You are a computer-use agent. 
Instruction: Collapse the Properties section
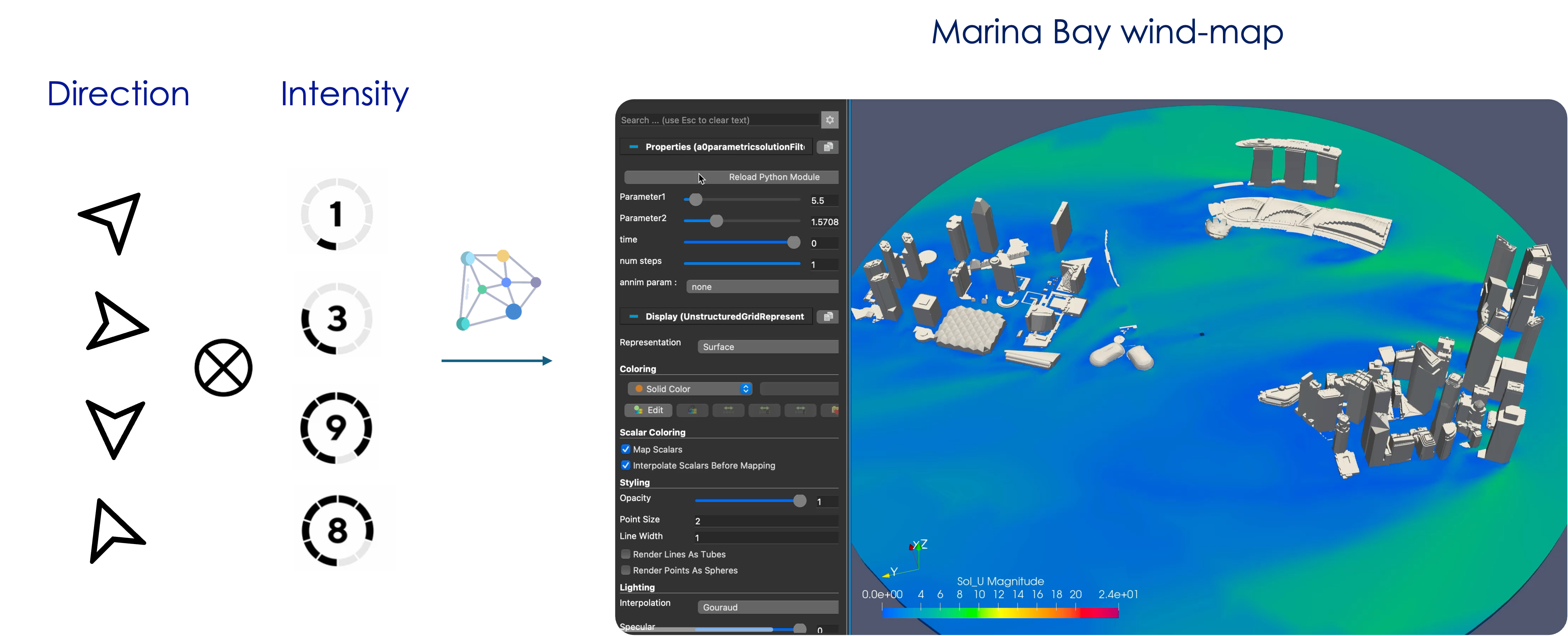point(633,147)
